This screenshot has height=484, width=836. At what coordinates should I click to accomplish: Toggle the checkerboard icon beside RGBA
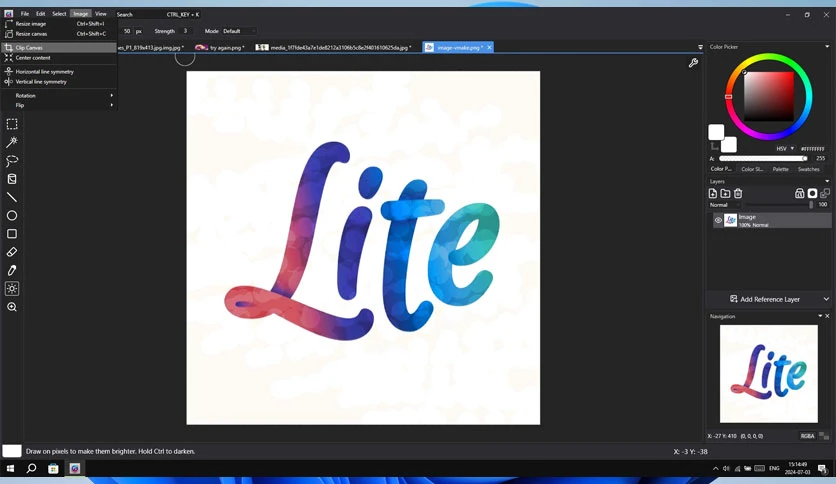(x=824, y=436)
